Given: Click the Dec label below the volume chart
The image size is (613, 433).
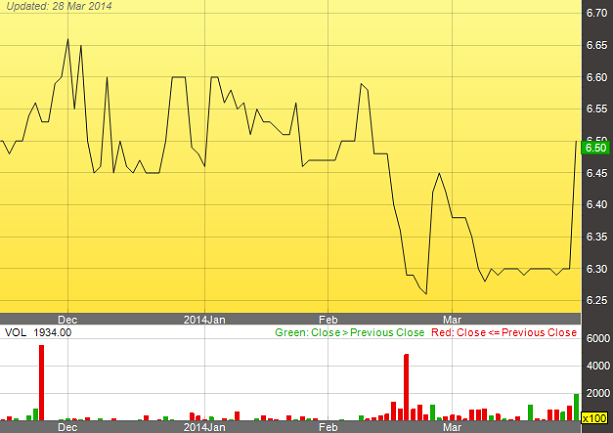Looking at the screenshot, I should pyautogui.click(x=67, y=427).
